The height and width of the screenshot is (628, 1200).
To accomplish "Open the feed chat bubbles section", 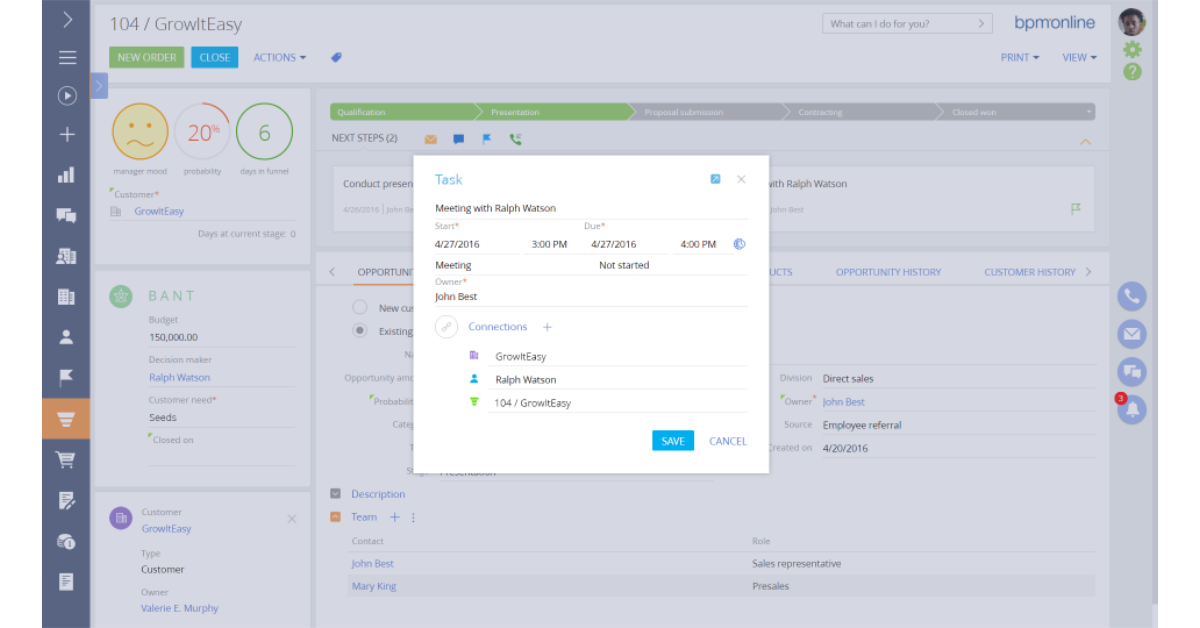I will pyautogui.click(x=66, y=215).
